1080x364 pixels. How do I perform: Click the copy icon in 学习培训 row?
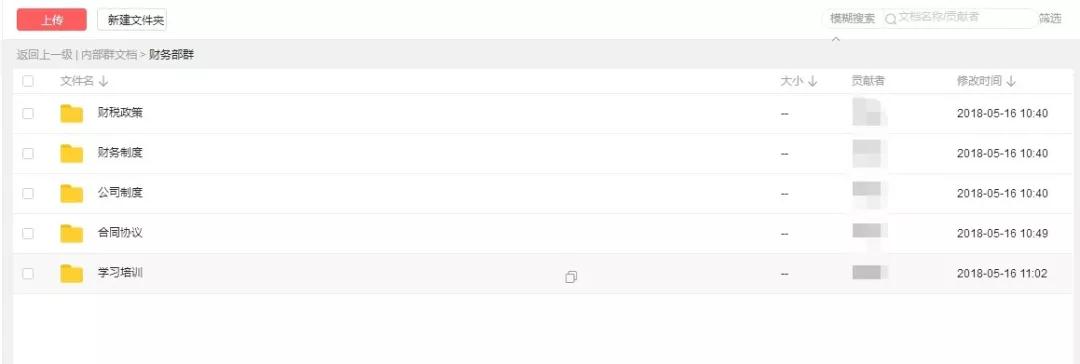point(571,276)
